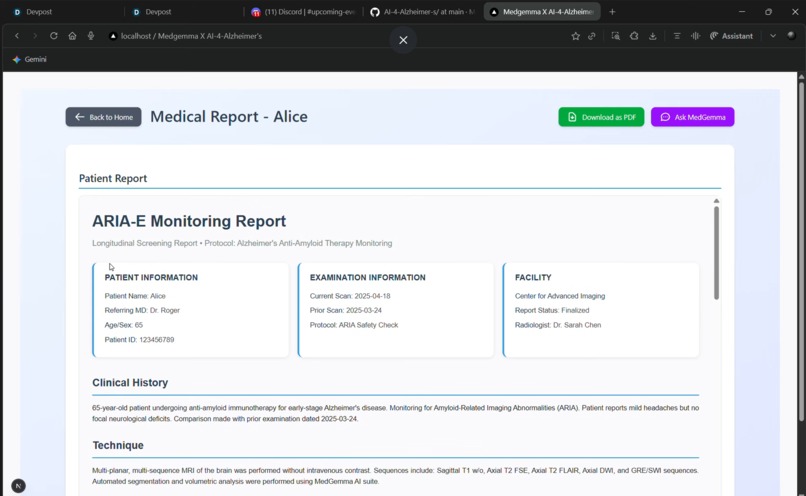Open a new browser tab with plus

coord(612,12)
